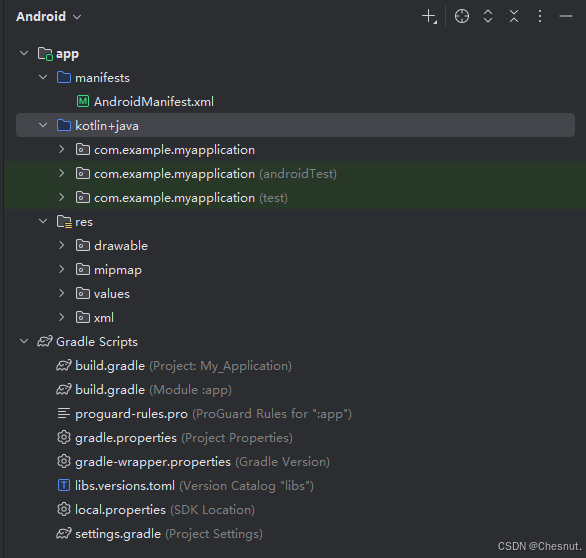Viewport: 586px width, 558px height.
Task: Expand all tree nodes icon
Action: pos(488,16)
